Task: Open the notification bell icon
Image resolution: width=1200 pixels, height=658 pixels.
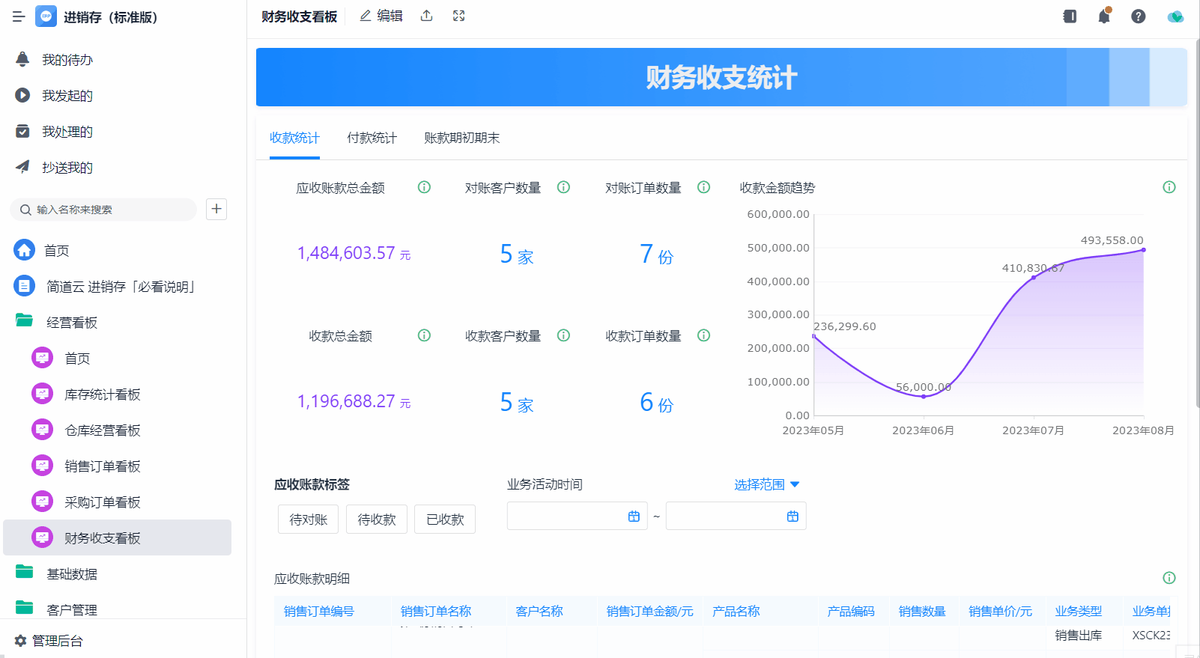Action: pyautogui.click(x=1104, y=16)
